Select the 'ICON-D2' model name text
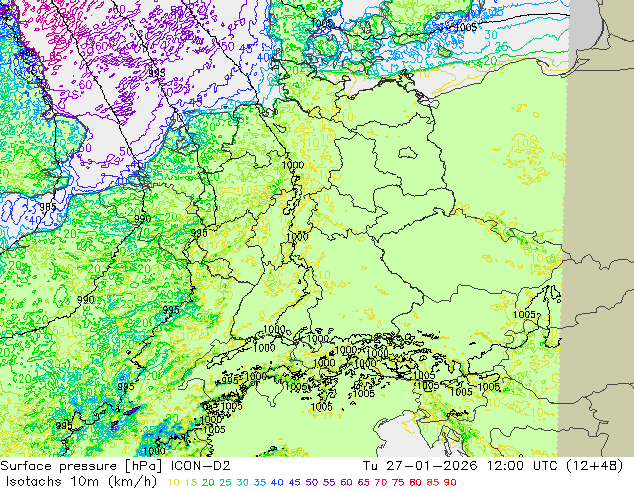 [x=201, y=466]
